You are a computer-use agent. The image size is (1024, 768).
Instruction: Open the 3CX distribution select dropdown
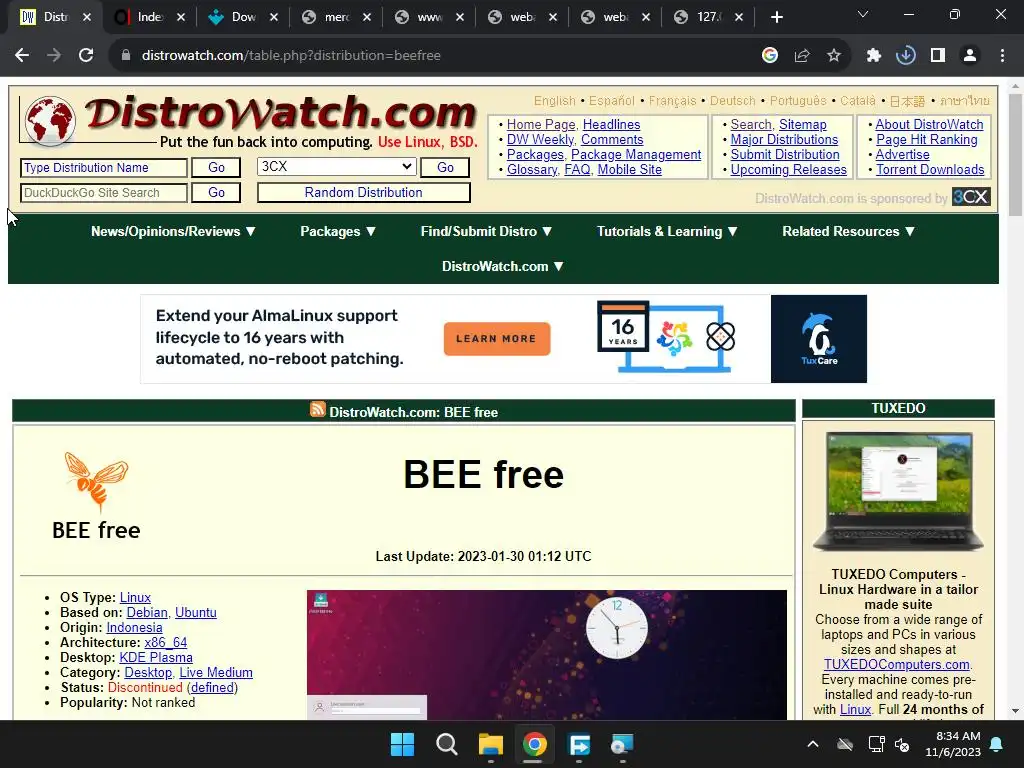tap(336, 167)
